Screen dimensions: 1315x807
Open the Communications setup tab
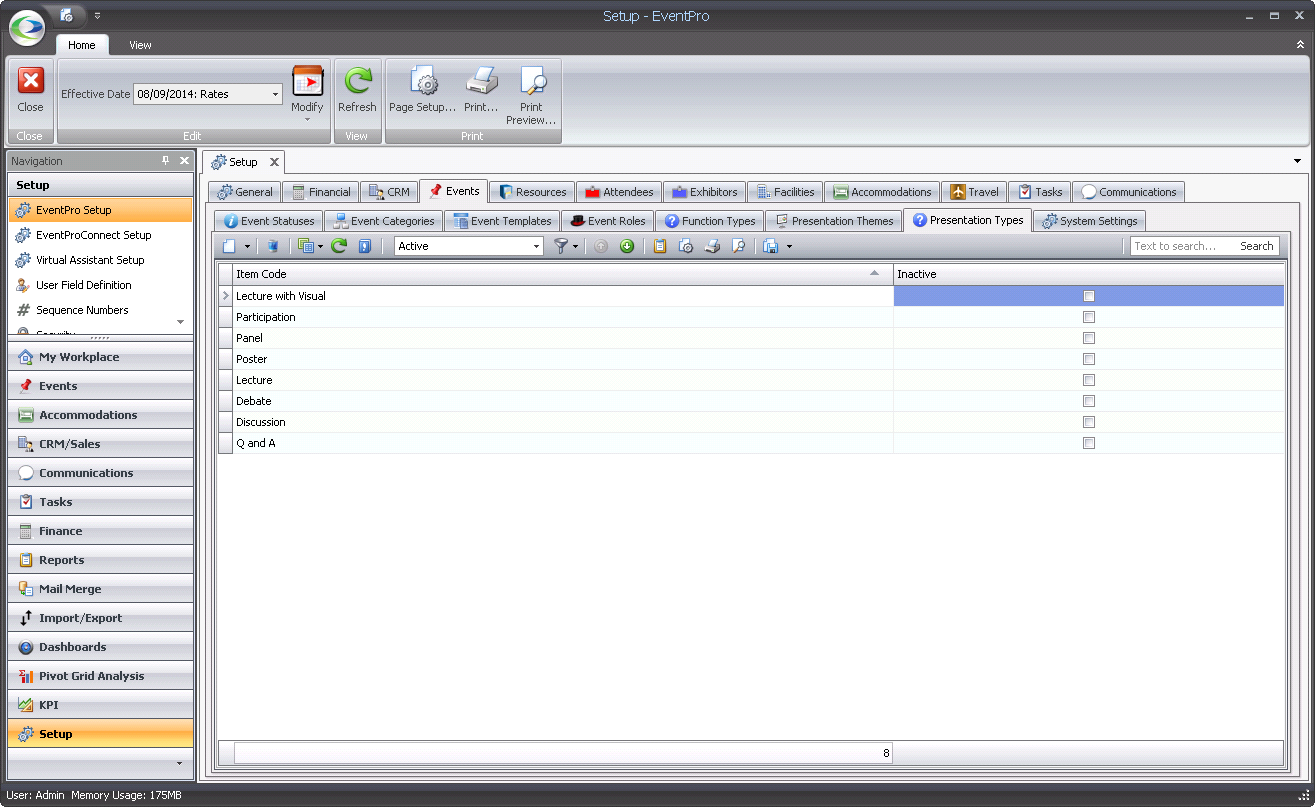(x=1128, y=192)
